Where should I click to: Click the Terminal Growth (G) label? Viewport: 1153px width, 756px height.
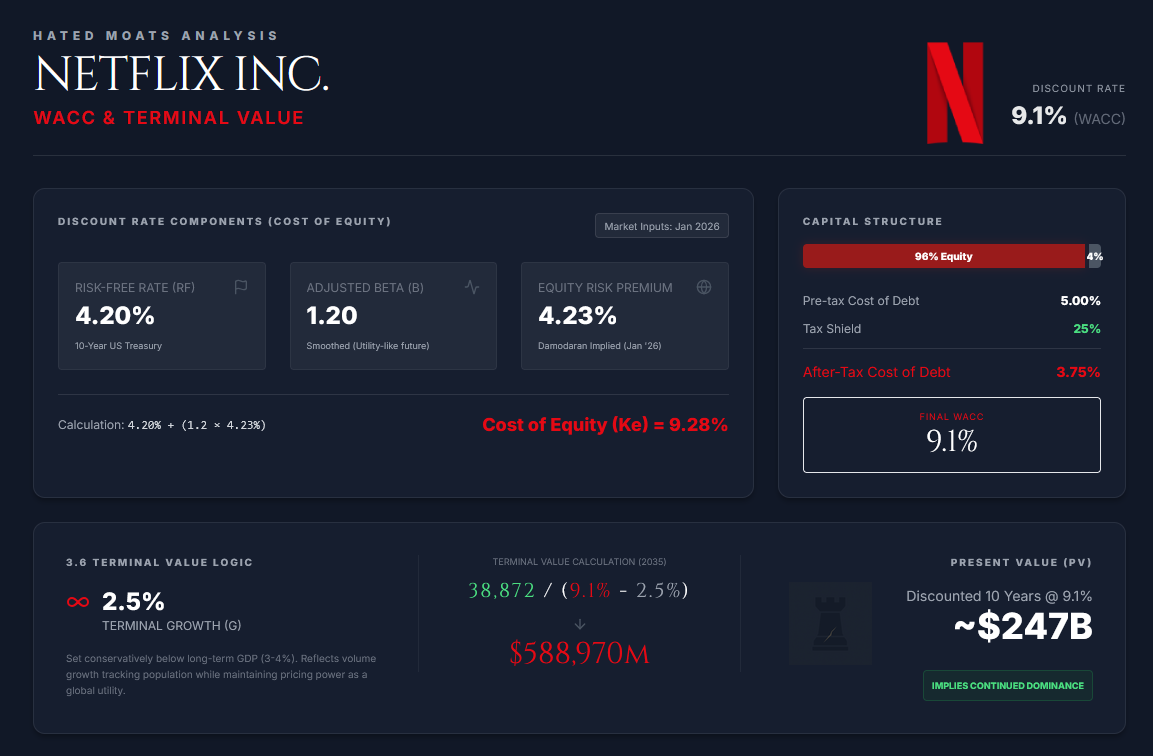coord(171,626)
